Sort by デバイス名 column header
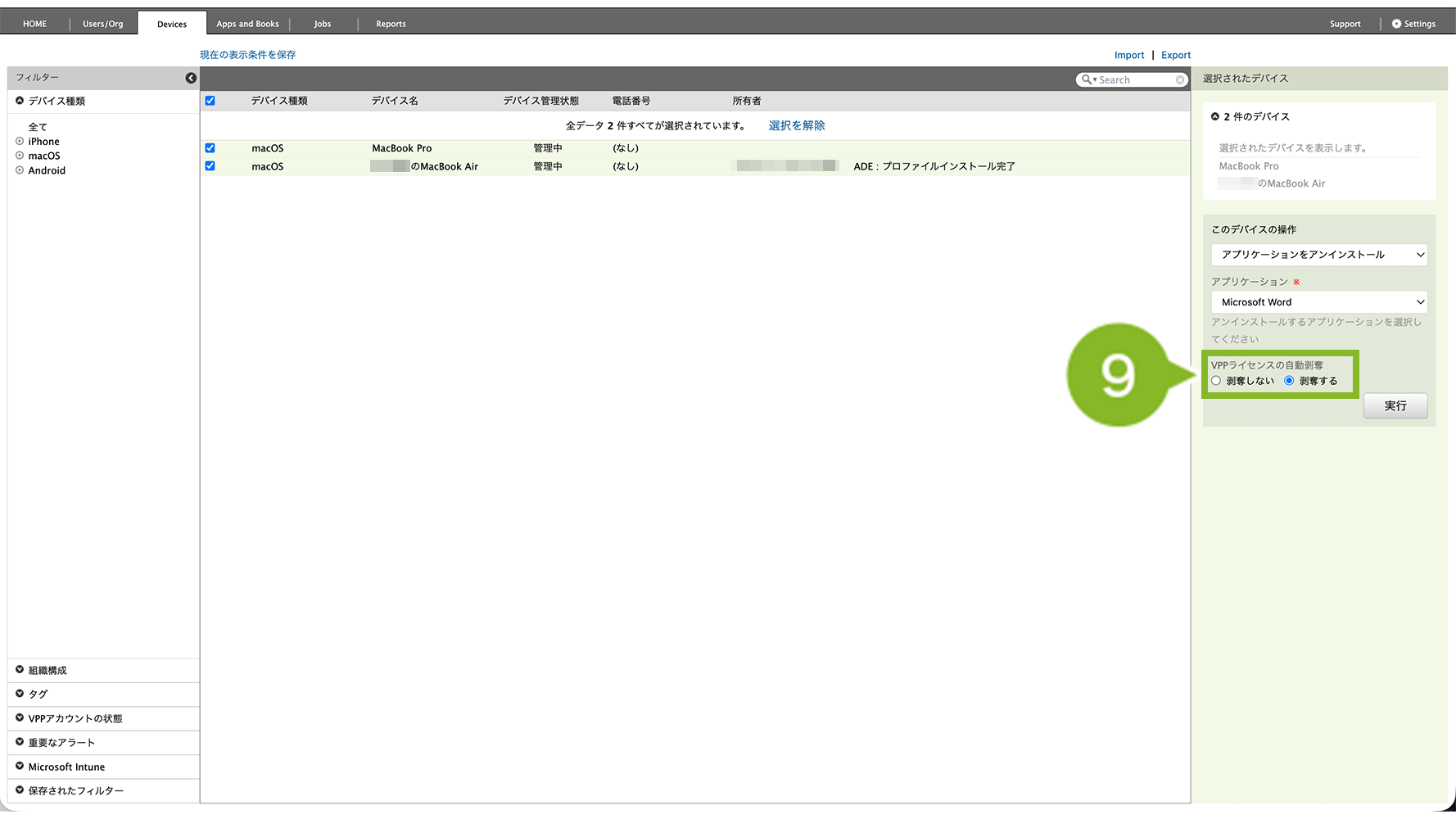 pyautogui.click(x=395, y=101)
